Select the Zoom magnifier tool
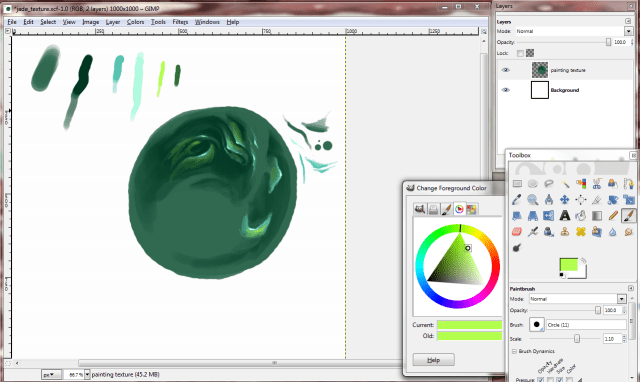Screen dimensions: 640x382 533,200
